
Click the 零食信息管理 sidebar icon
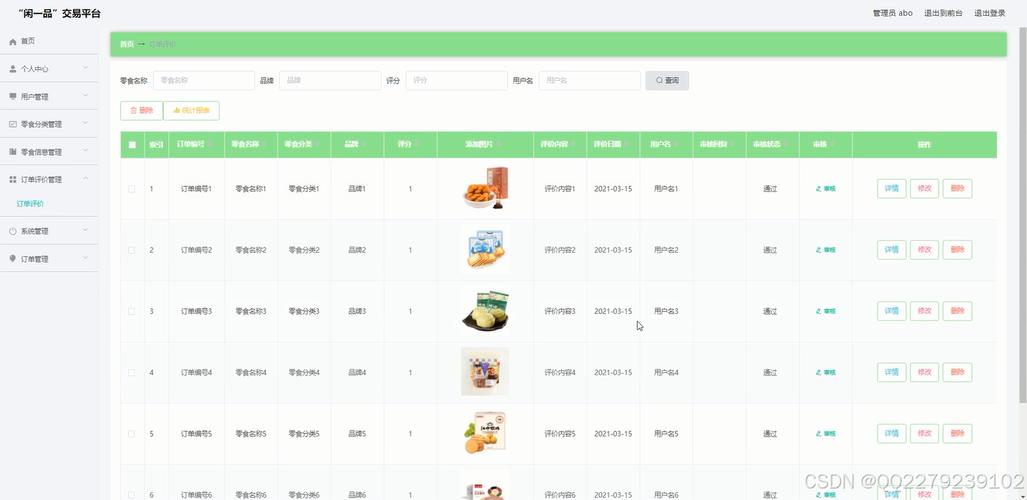click(13, 151)
